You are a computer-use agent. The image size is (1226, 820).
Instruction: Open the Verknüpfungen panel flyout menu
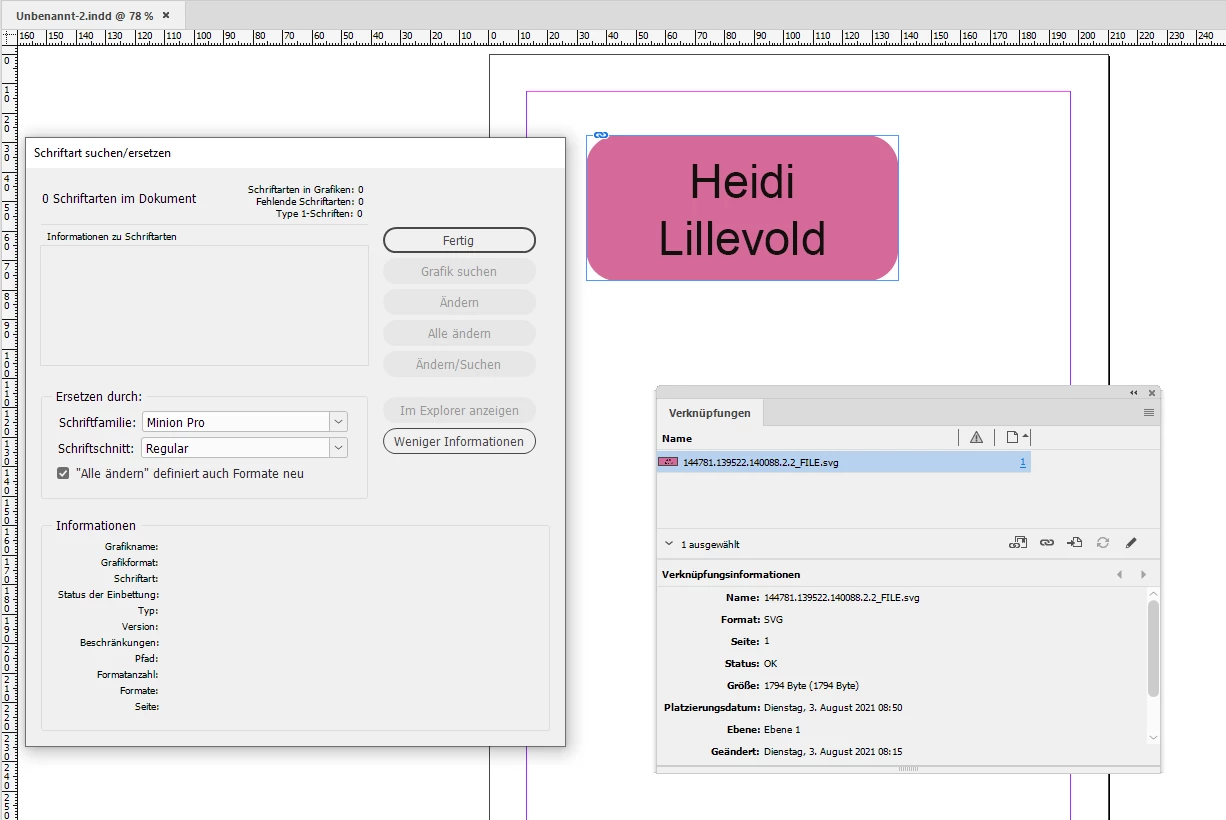click(1149, 412)
